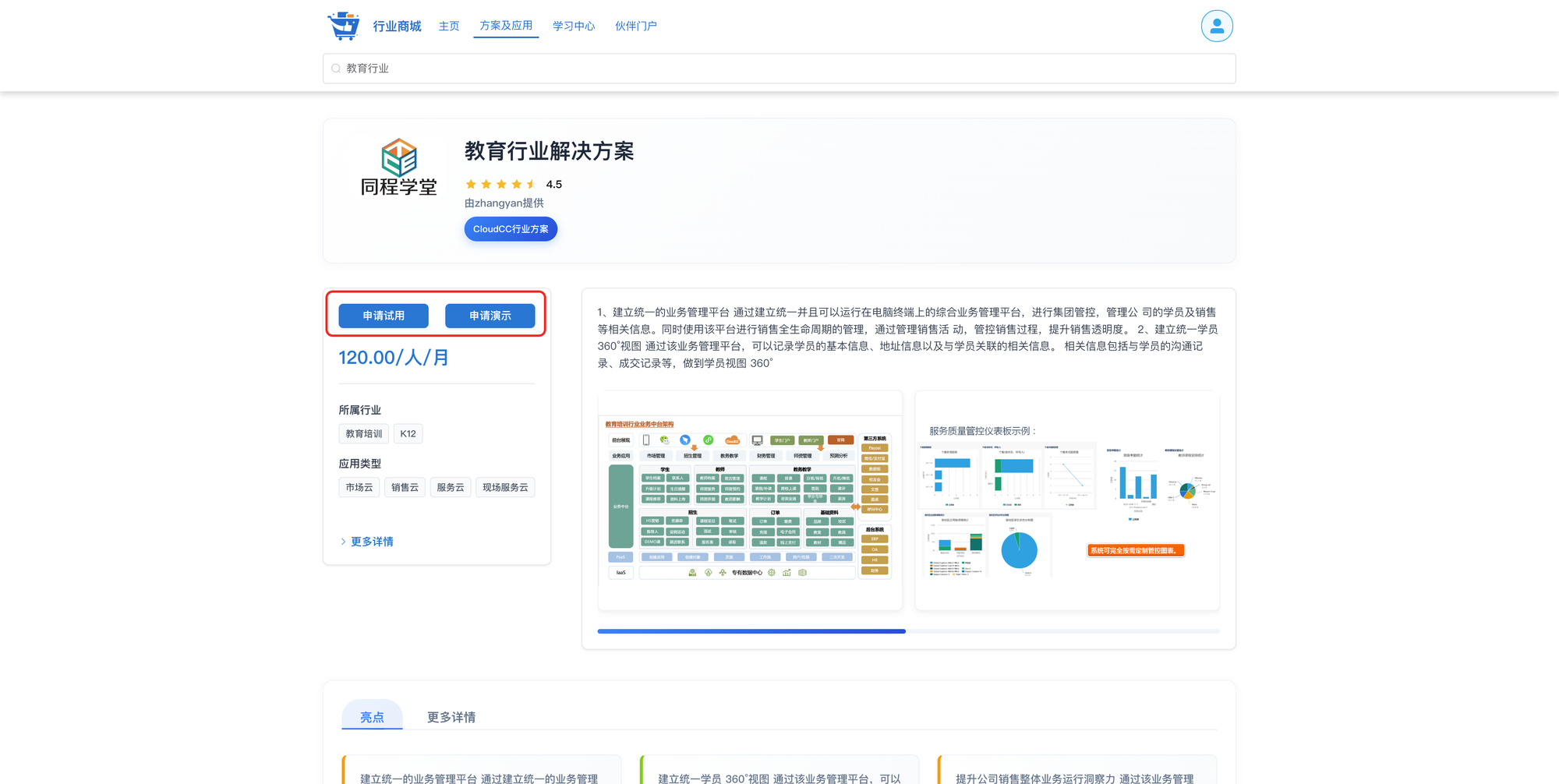
Task: Focus the 教育行业 search field
Action: click(x=779, y=69)
